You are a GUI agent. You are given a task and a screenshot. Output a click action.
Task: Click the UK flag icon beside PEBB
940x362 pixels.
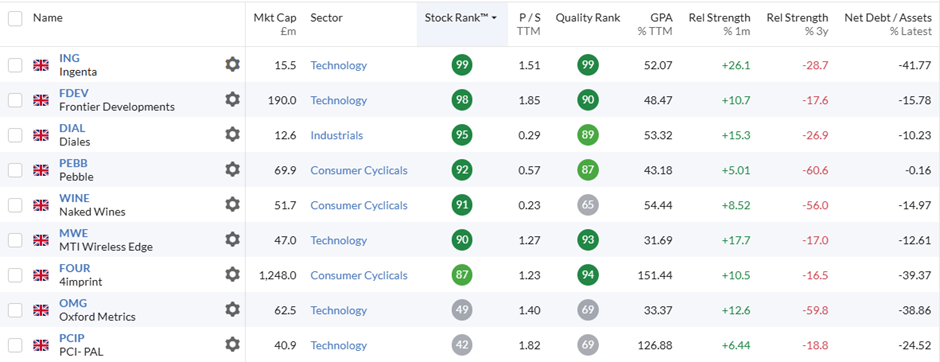41,170
